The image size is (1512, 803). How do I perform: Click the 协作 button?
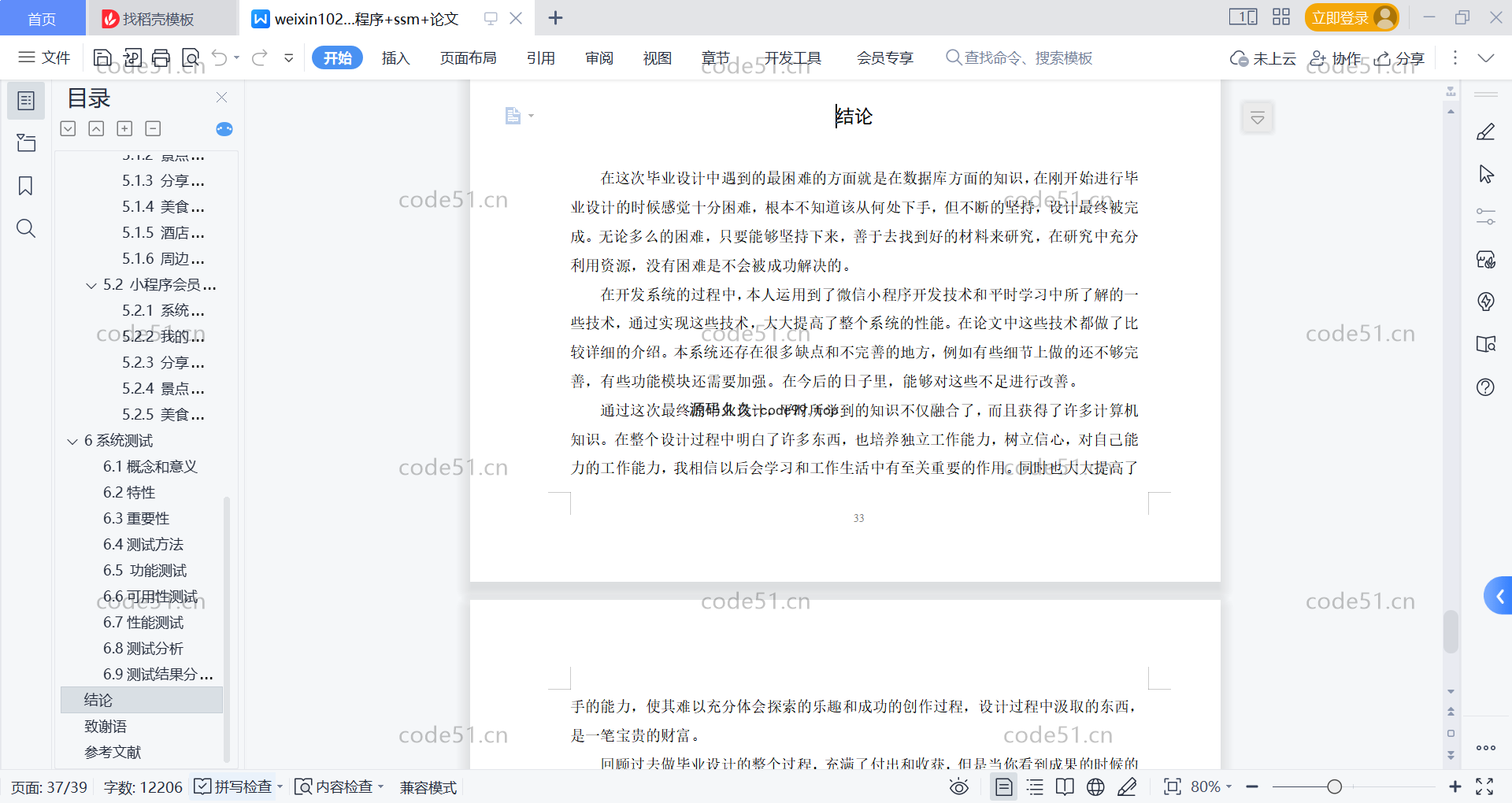pyautogui.click(x=1335, y=58)
